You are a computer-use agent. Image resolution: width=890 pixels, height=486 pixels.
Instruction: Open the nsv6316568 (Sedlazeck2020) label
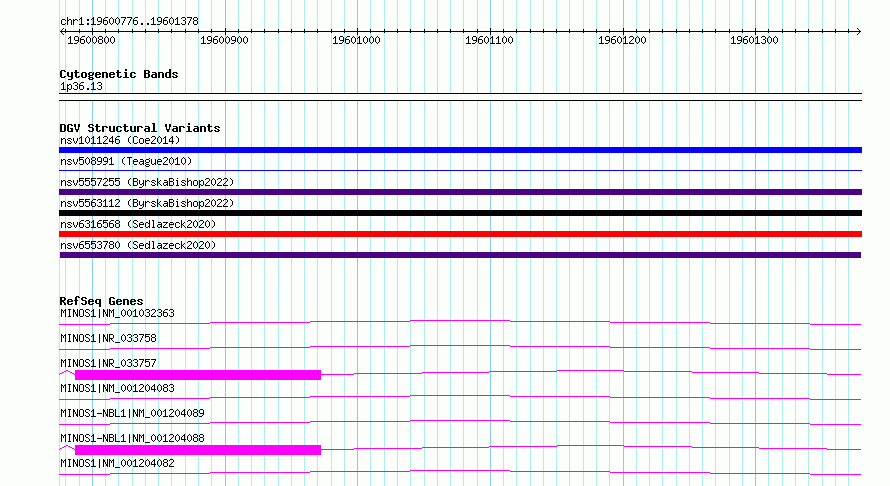coord(138,224)
